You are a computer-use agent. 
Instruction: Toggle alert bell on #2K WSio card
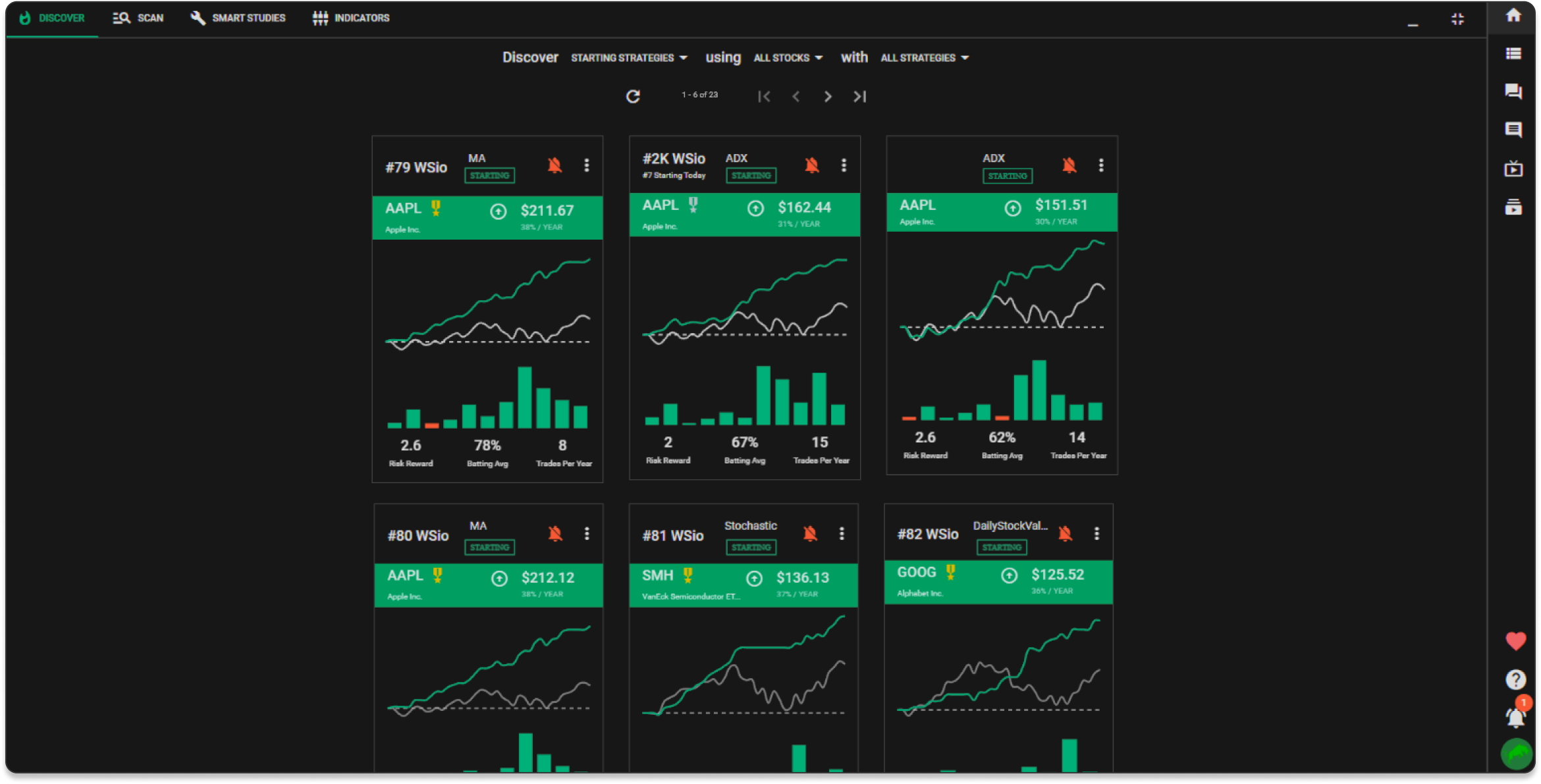[x=812, y=165]
